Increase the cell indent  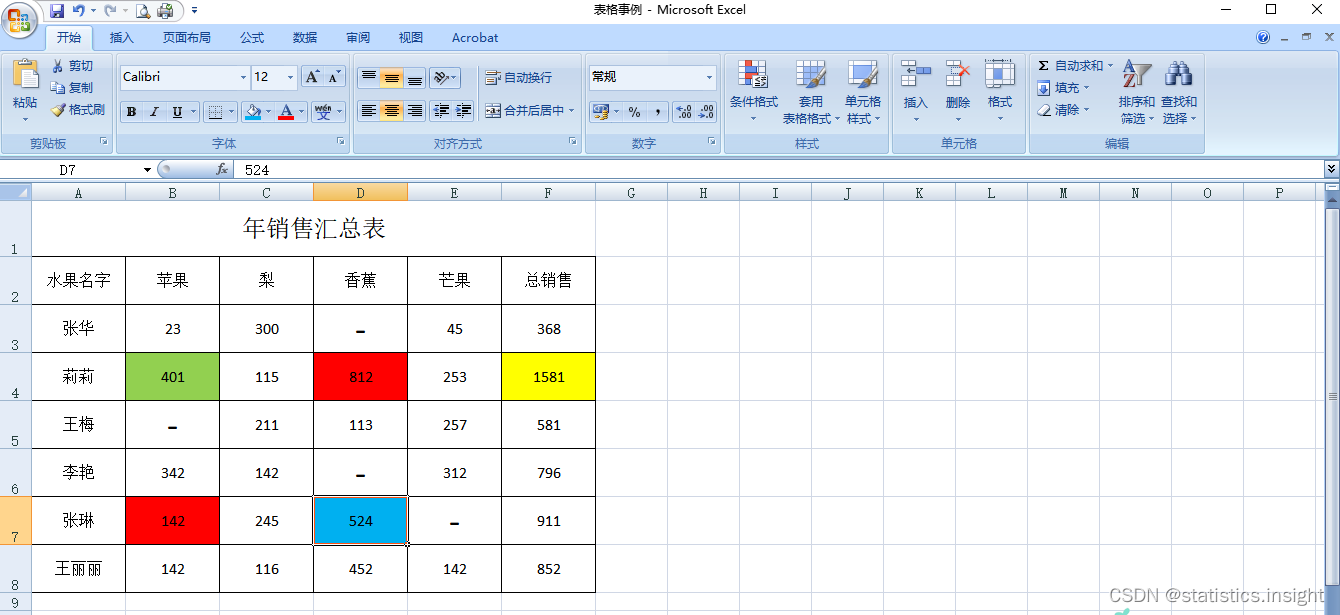click(x=464, y=111)
